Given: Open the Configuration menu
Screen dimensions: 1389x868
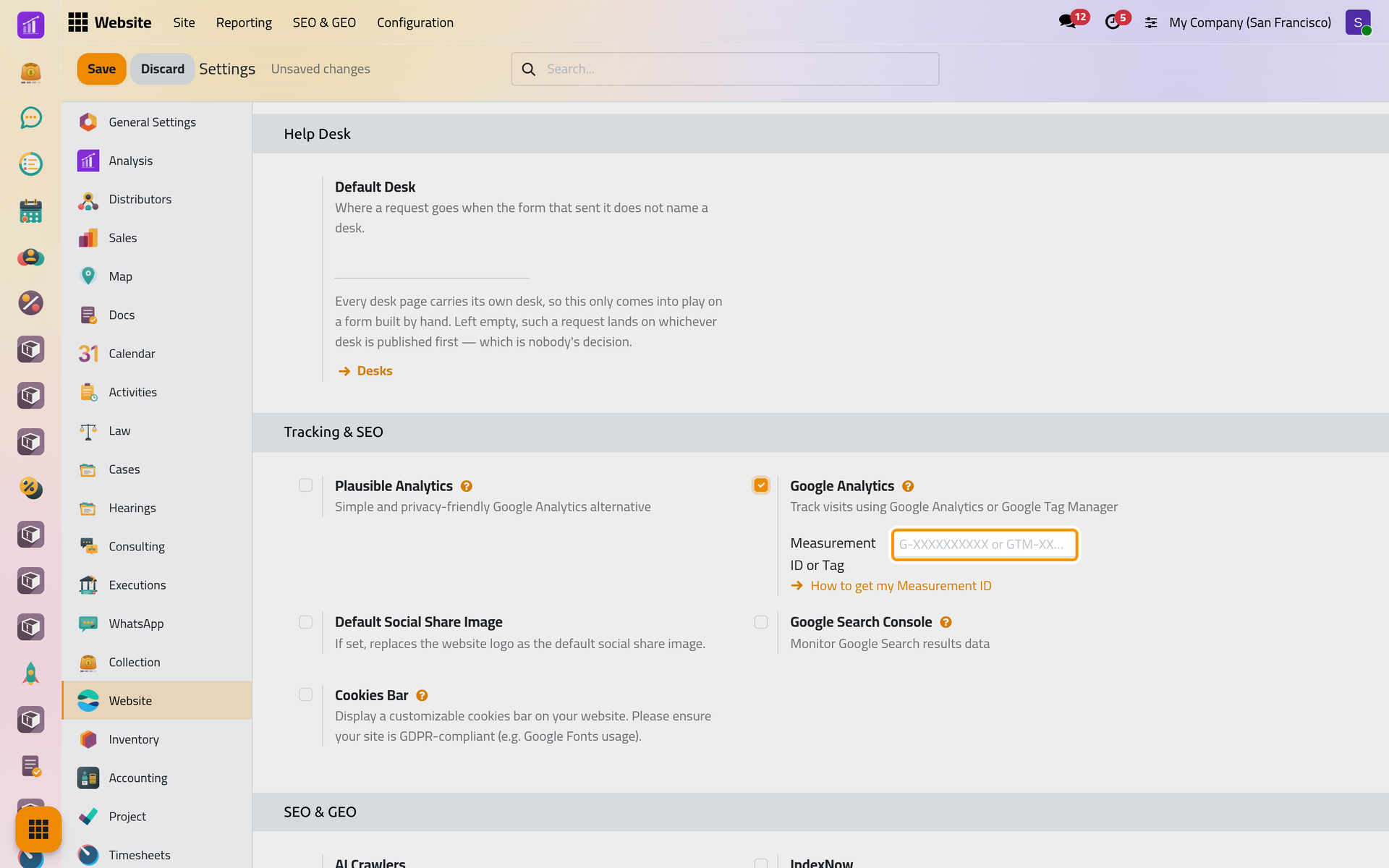Looking at the screenshot, I should click(415, 22).
